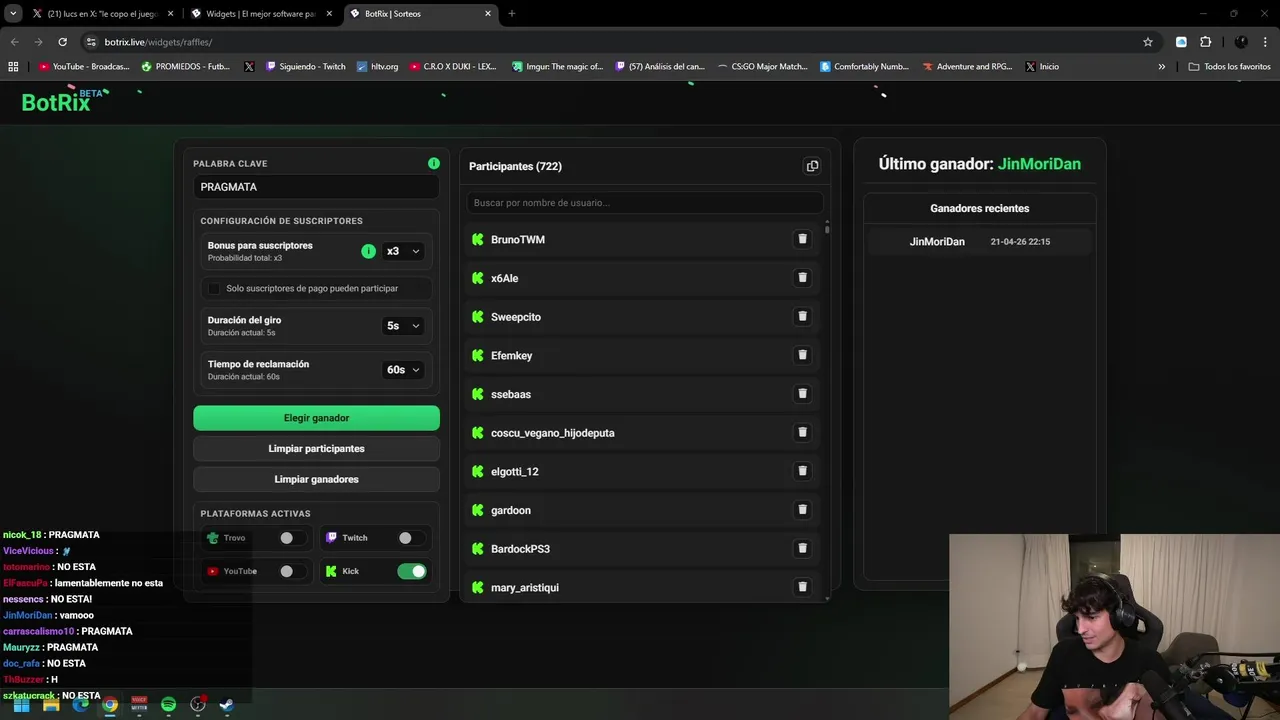Remove gardoon with the trash icon
Image resolution: width=1280 pixels, height=720 pixels.
click(x=802, y=510)
